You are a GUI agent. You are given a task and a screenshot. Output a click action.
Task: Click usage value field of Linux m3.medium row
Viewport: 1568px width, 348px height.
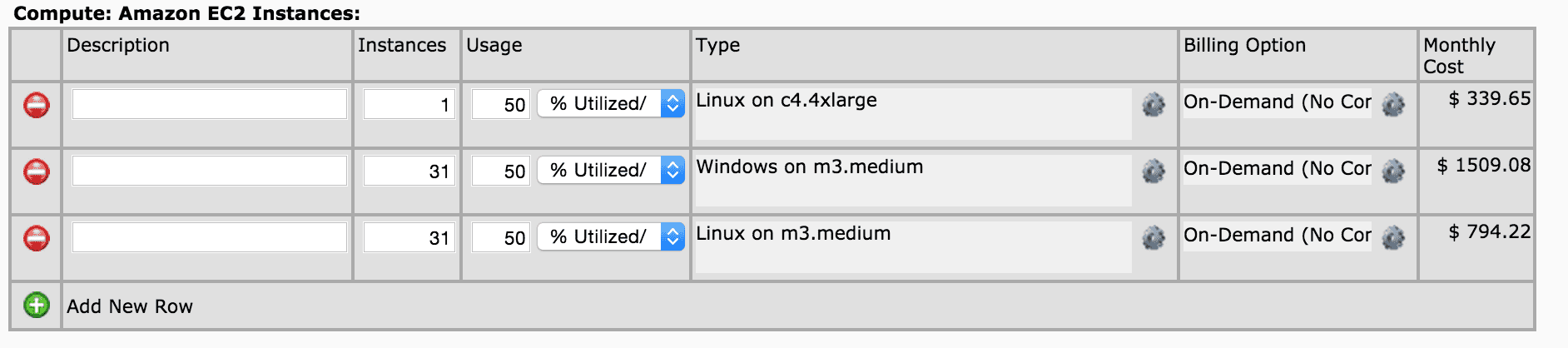tap(501, 238)
